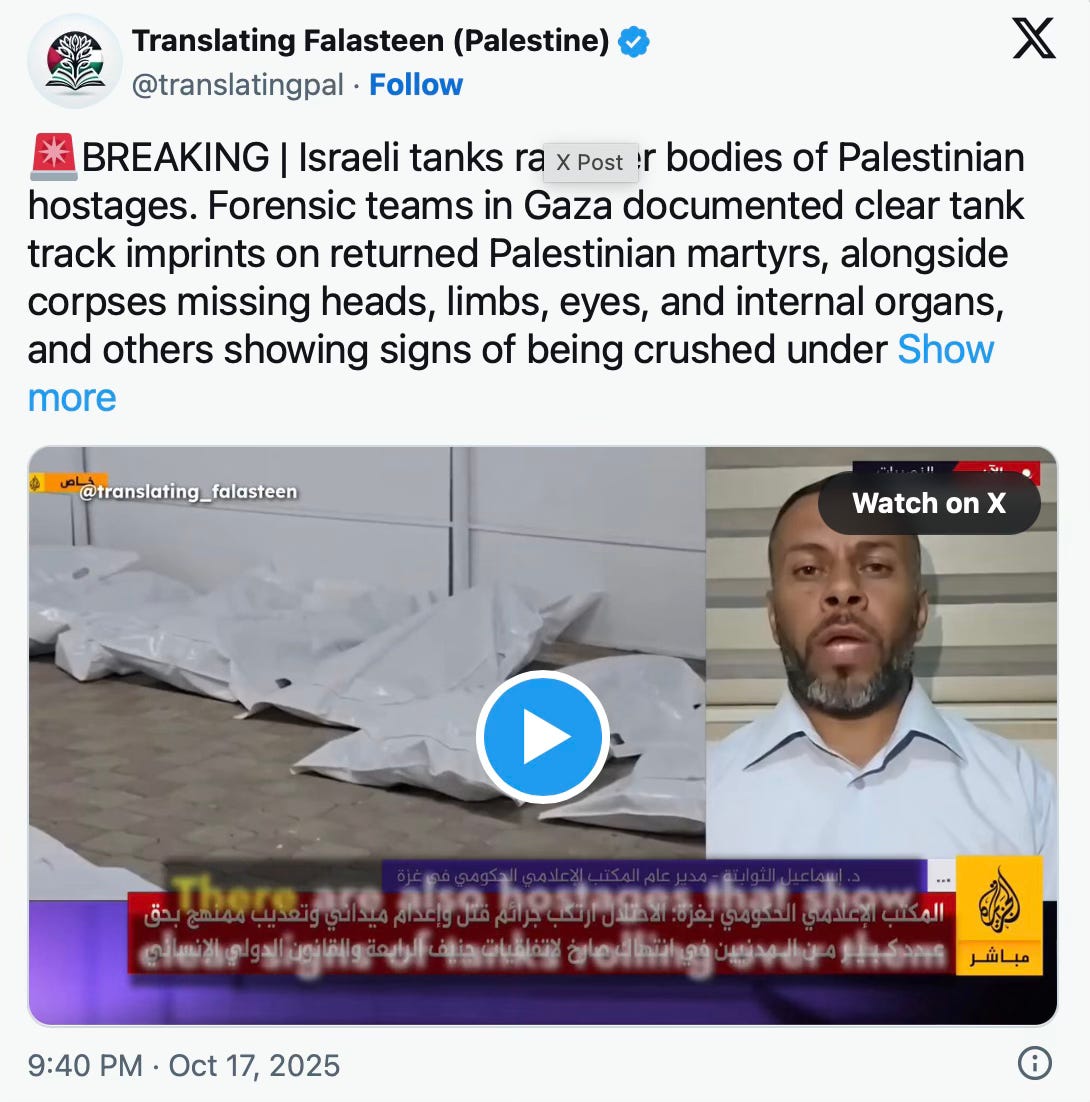Screen dimensions: 1090x1102
Task: Open the Translating Falasteen profile avatar
Action: tap(74, 61)
